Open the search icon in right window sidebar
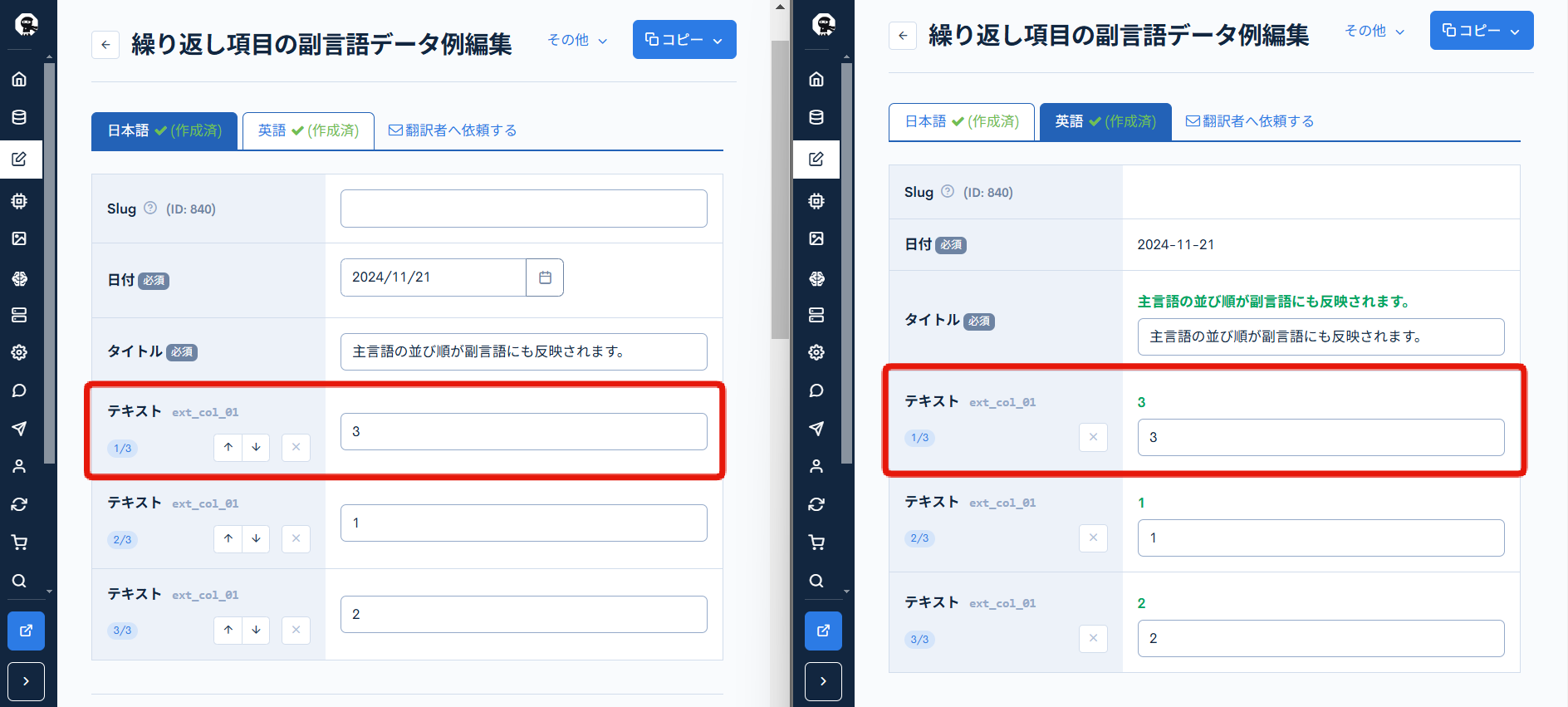Screen dimensions: 1568x707 816,581
